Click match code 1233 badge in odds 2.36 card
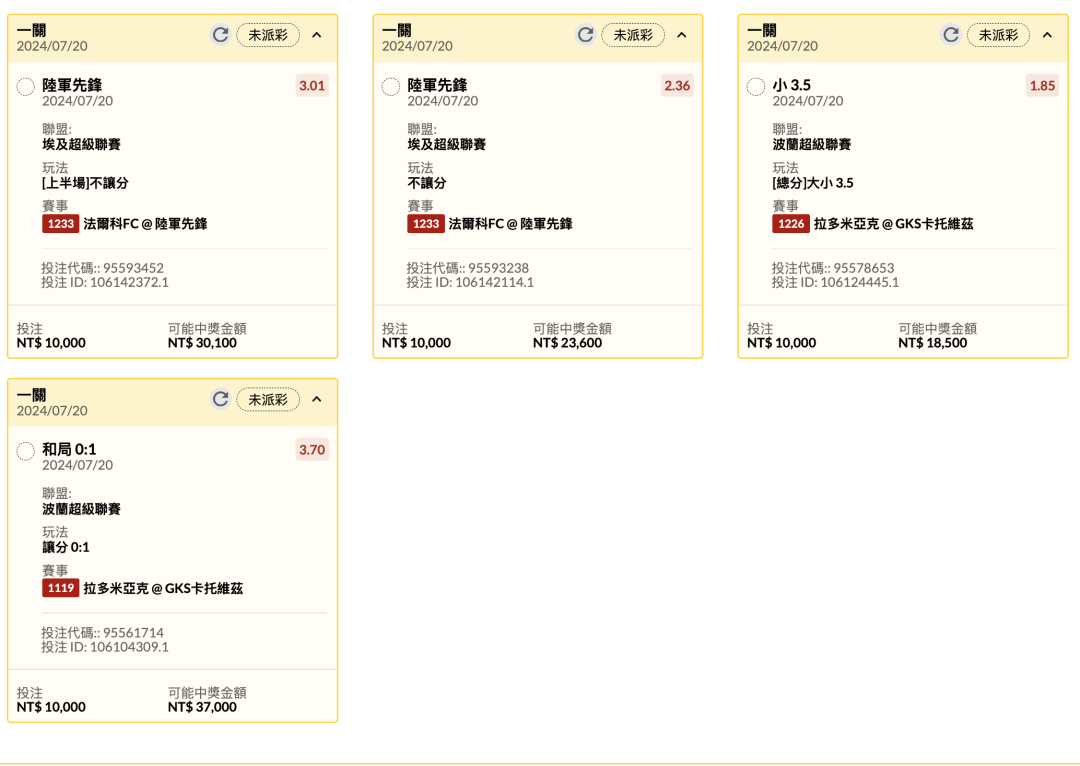This screenshot has height=766, width=1080. [x=426, y=224]
